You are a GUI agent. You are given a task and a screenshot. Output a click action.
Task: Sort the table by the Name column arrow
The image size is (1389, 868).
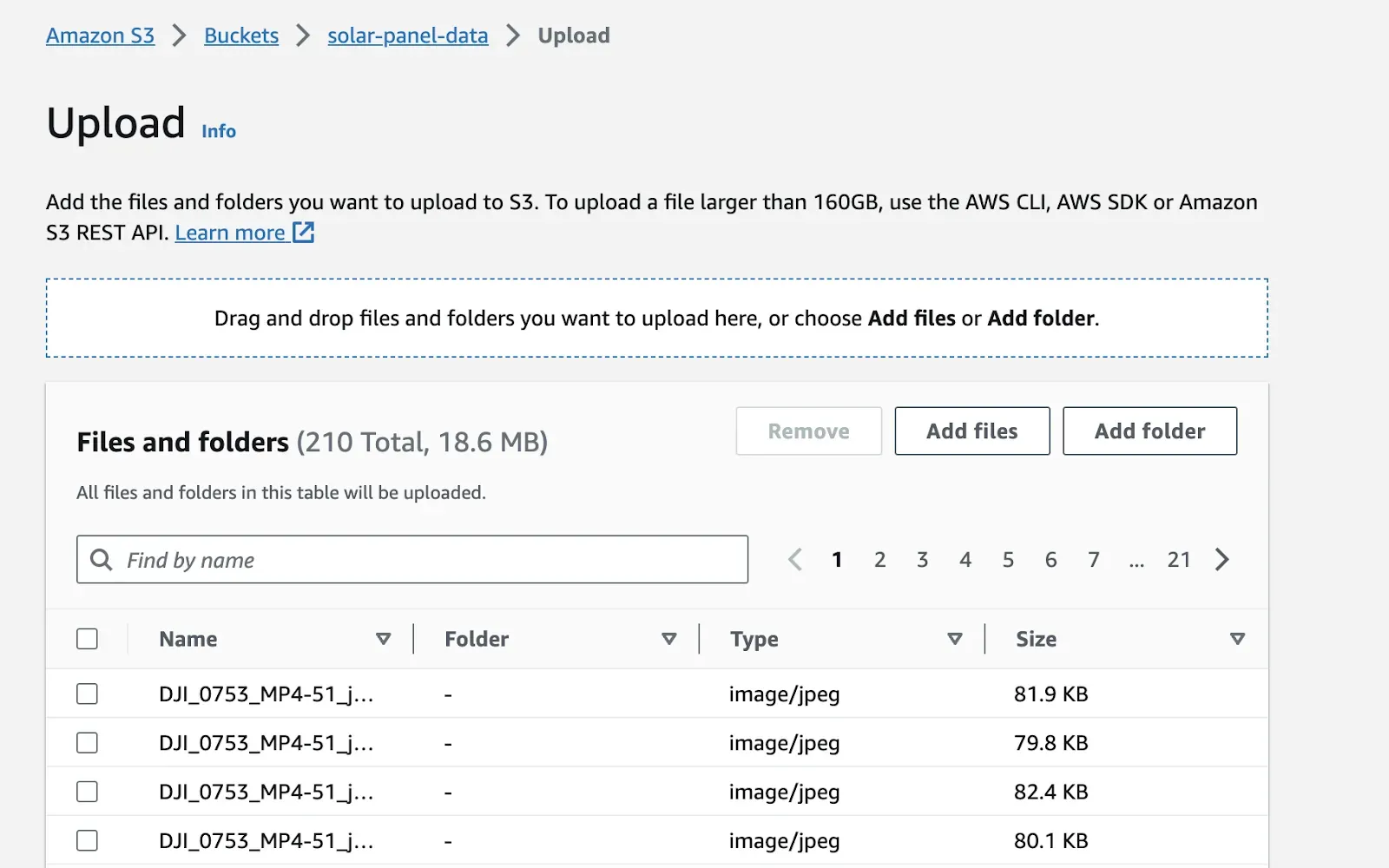[383, 639]
